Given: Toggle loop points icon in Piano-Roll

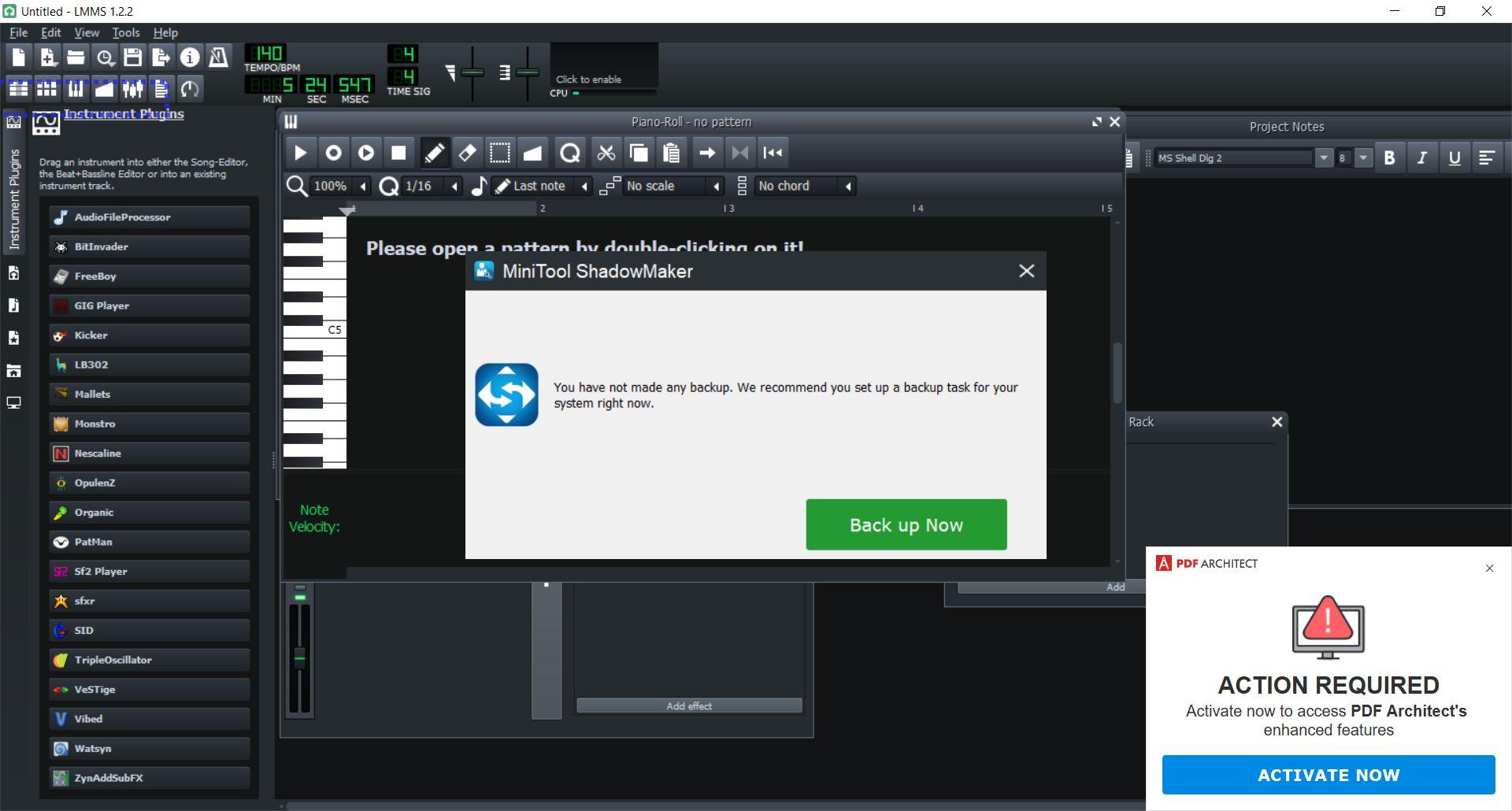Looking at the screenshot, I should 740,153.
